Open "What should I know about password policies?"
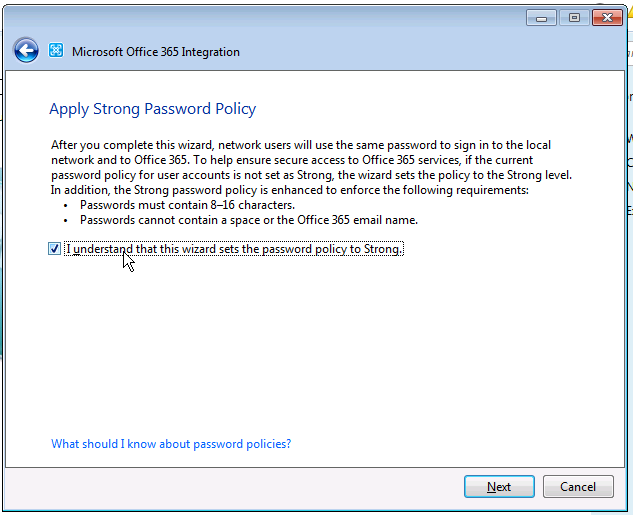 pyautogui.click(x=171, y=444)
